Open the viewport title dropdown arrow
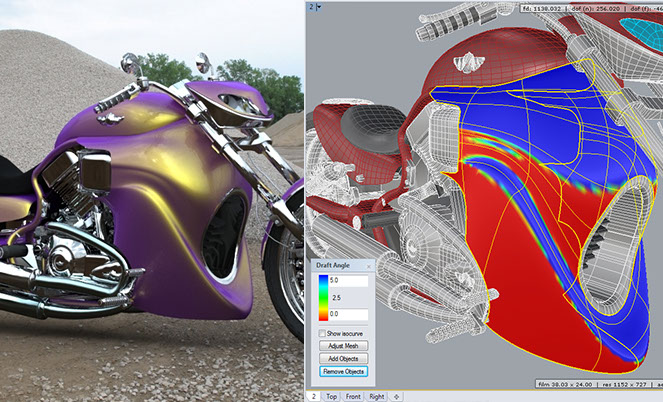 tap(320, 7)
